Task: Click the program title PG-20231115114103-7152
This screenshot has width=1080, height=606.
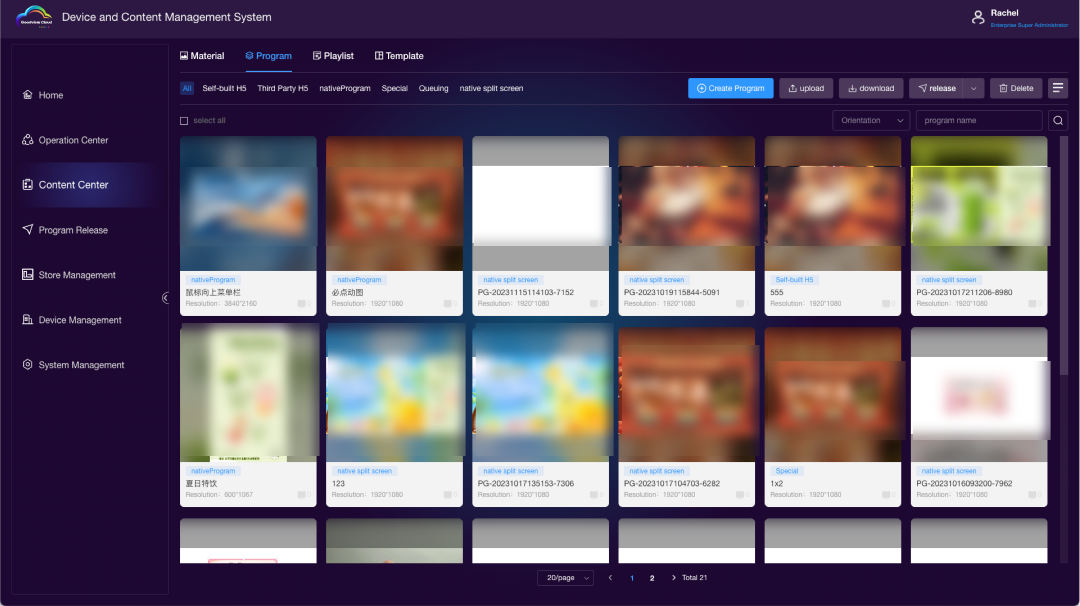Action: pos(526,292)
